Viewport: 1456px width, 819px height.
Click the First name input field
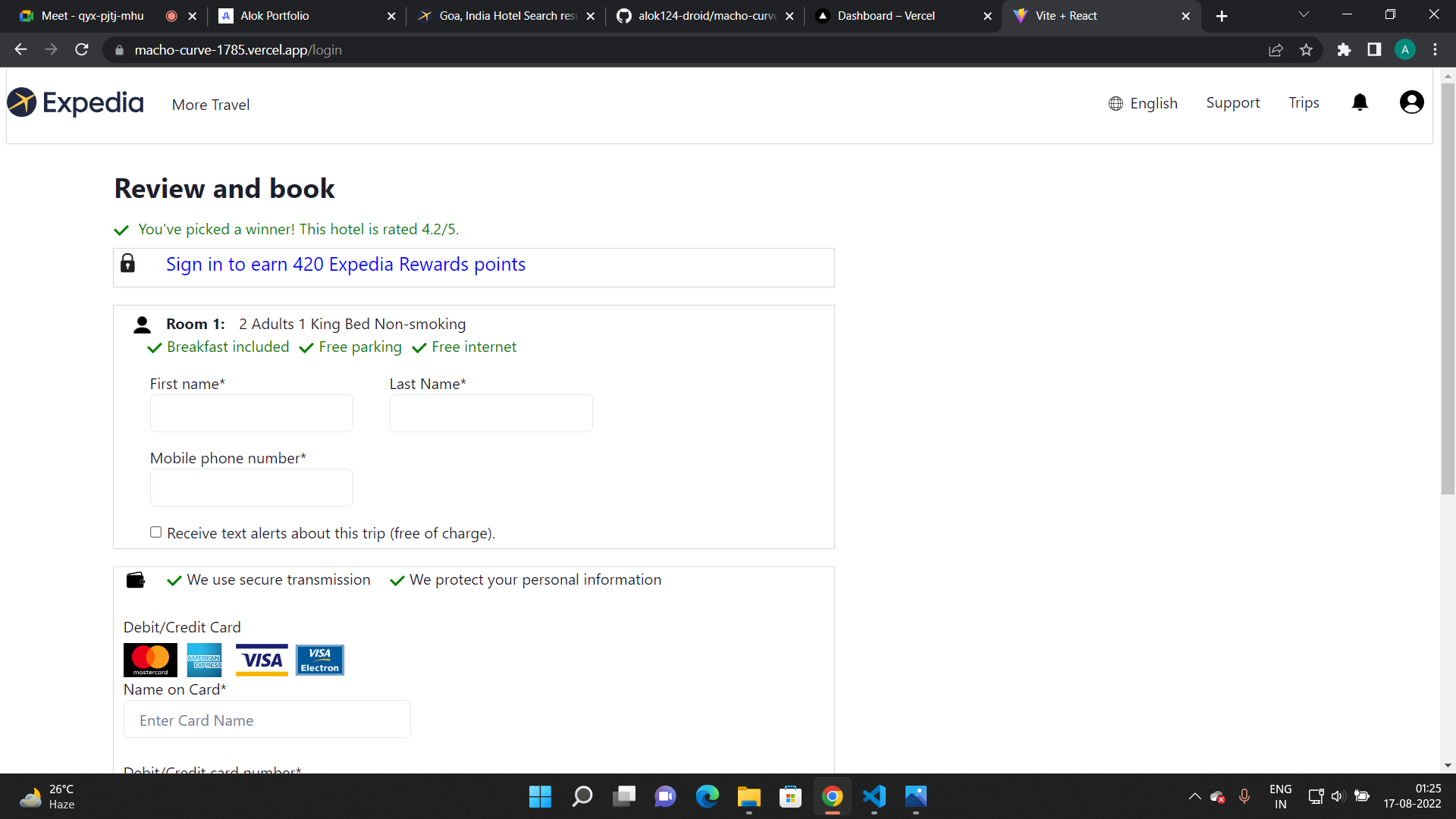tap(251, 413)
